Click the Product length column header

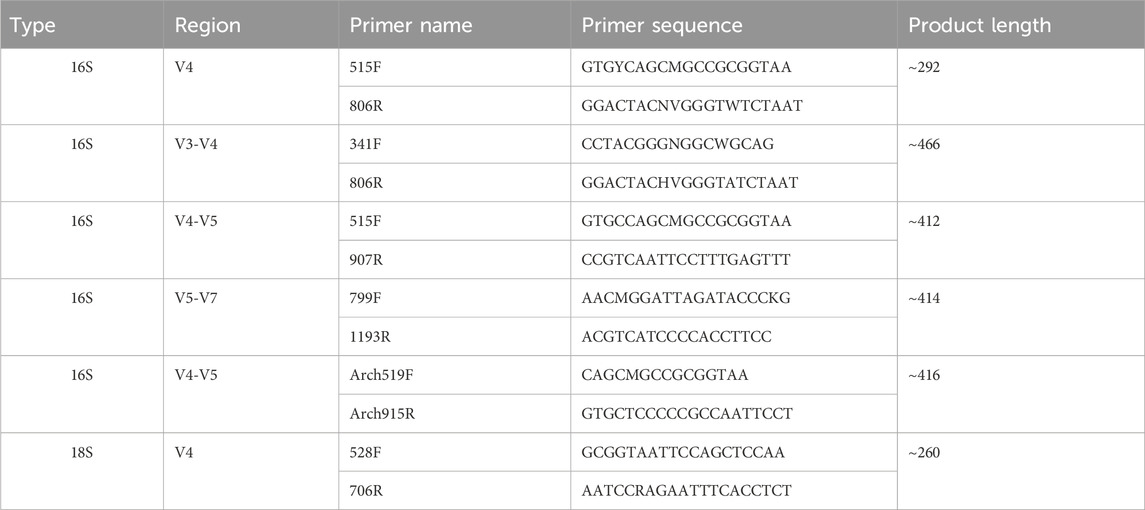(1021, 25)
